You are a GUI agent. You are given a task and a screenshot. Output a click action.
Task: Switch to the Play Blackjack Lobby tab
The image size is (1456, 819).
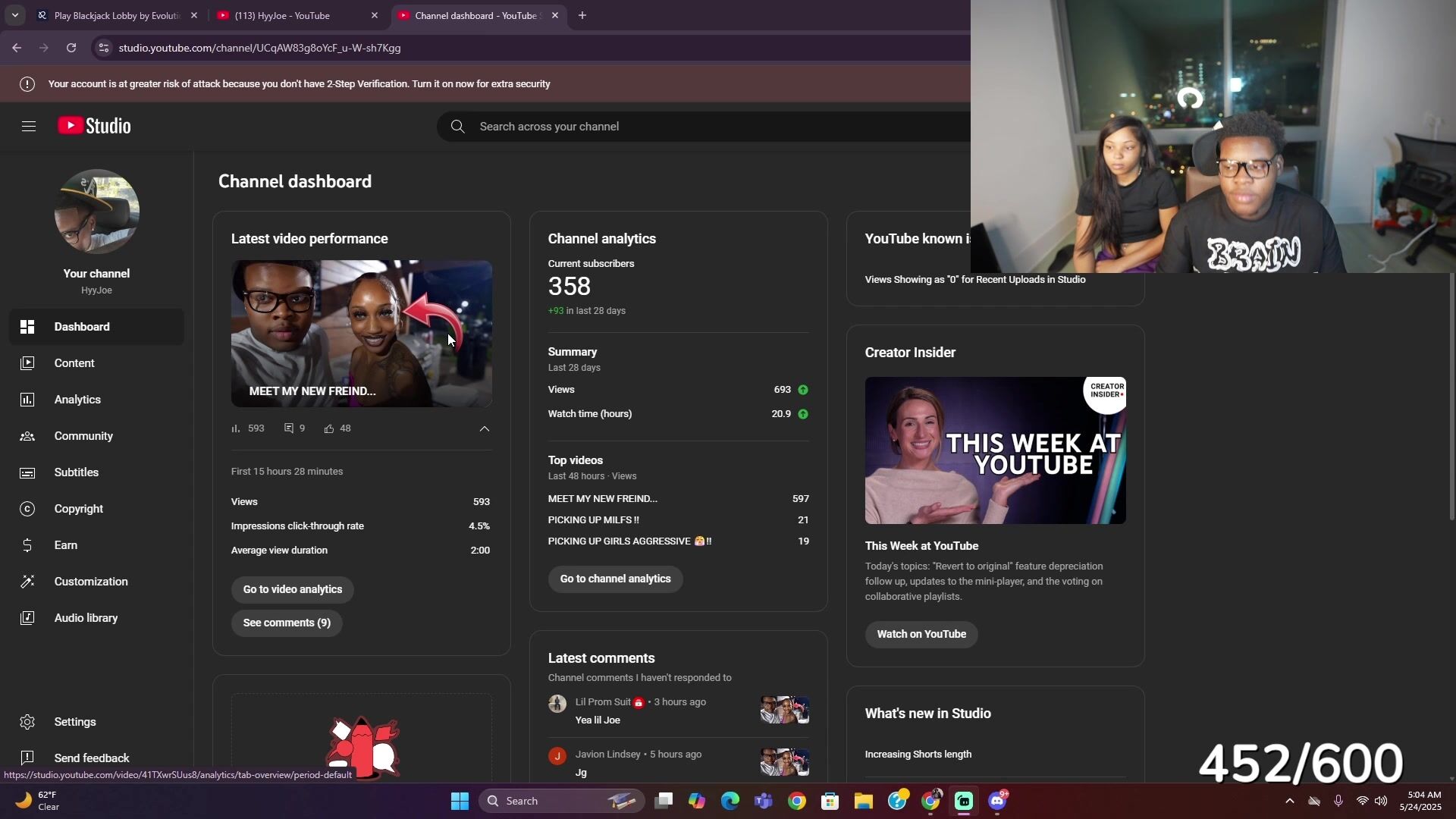[x=118, y=15]
